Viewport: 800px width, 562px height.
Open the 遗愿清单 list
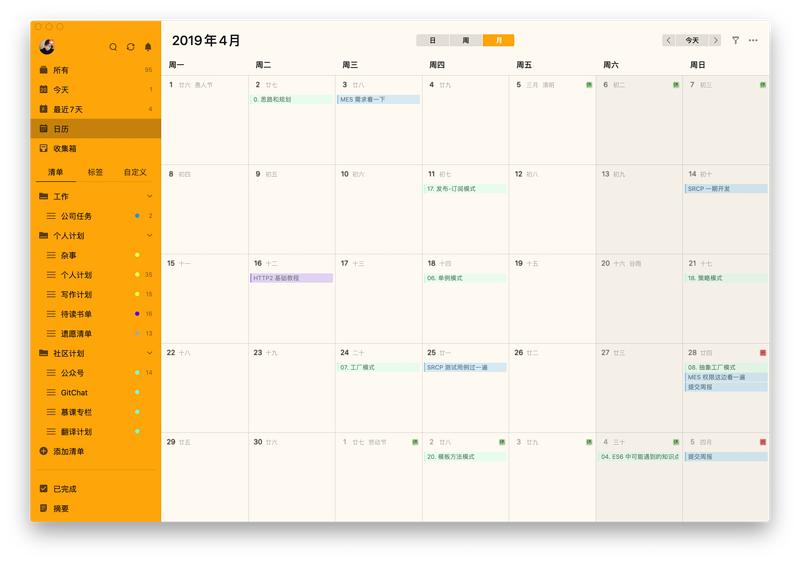(x=96, y=334)
